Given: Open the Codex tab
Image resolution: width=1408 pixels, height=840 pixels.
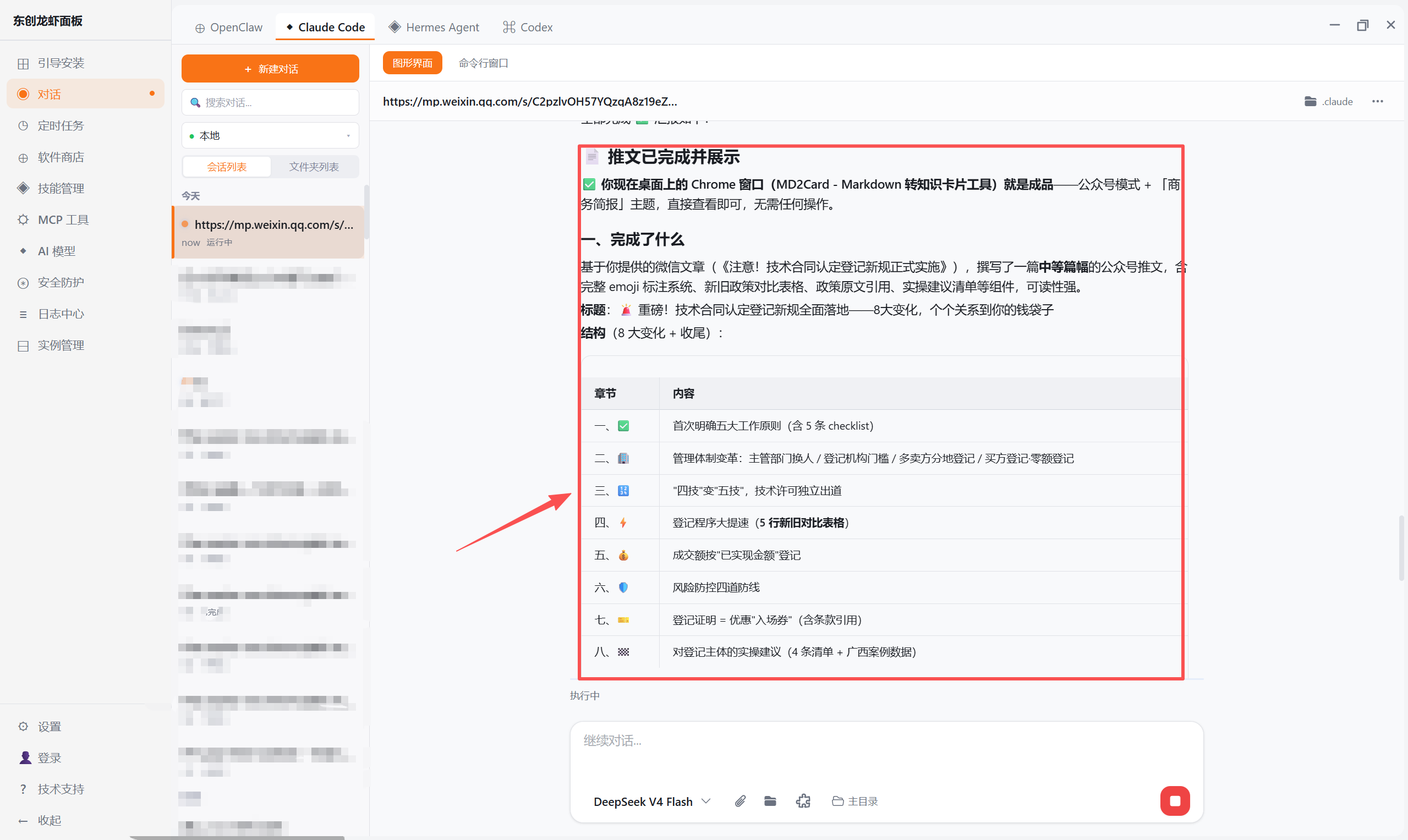Looking at the screenshot, I should coord(528,27).
